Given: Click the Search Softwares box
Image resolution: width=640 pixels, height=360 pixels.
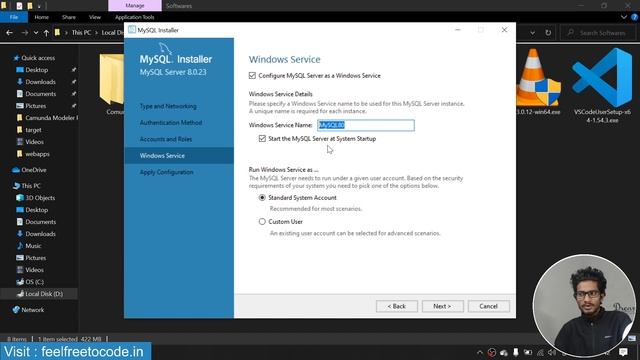Looking at the screenshot, I should point(598,33).
